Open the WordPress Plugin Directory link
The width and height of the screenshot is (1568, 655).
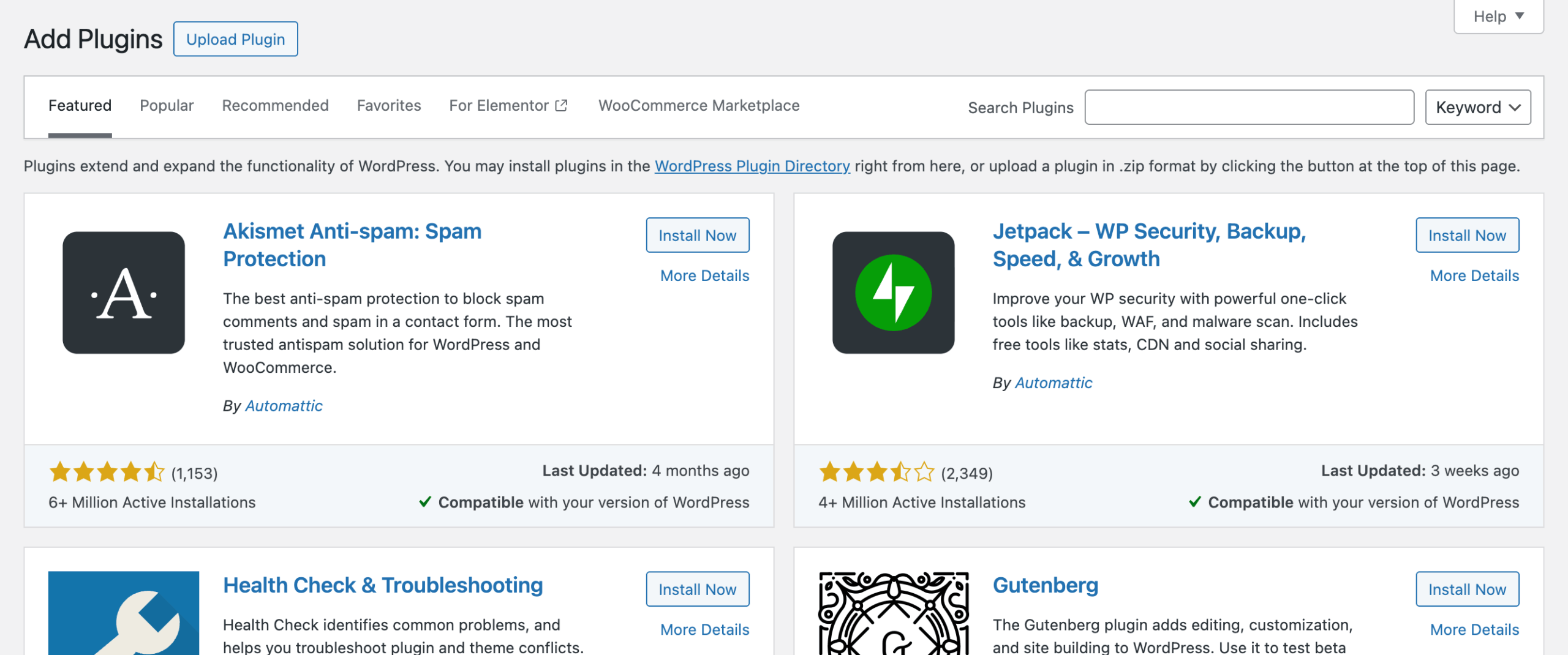click(752, 166)
